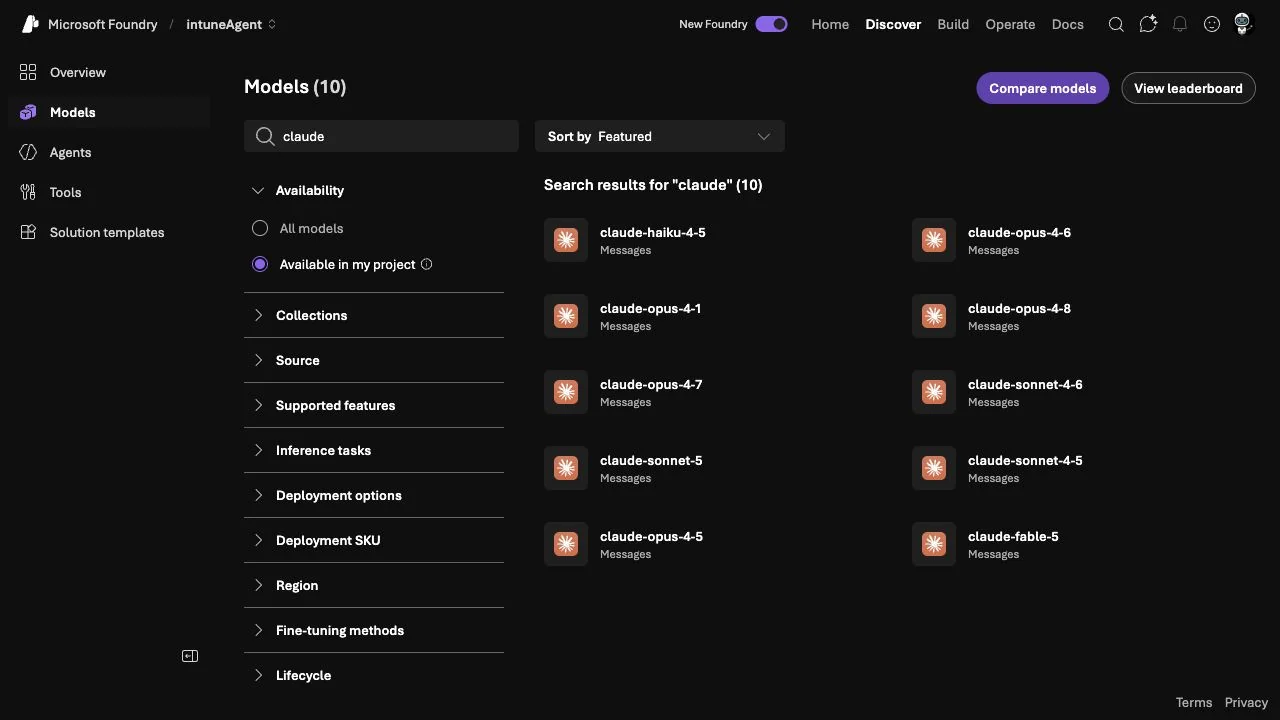
Task: Open the Privacy link
Action: [x=1246, y=703]
